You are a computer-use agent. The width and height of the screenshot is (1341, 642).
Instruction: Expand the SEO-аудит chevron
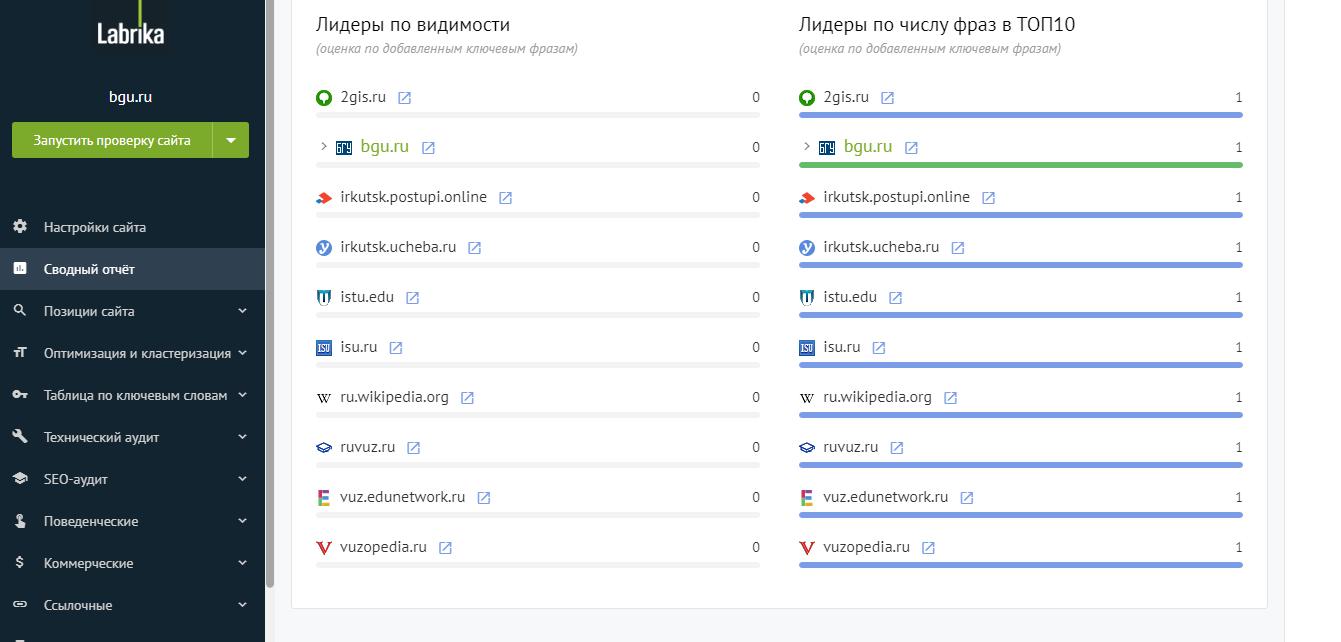pos(242,479)
